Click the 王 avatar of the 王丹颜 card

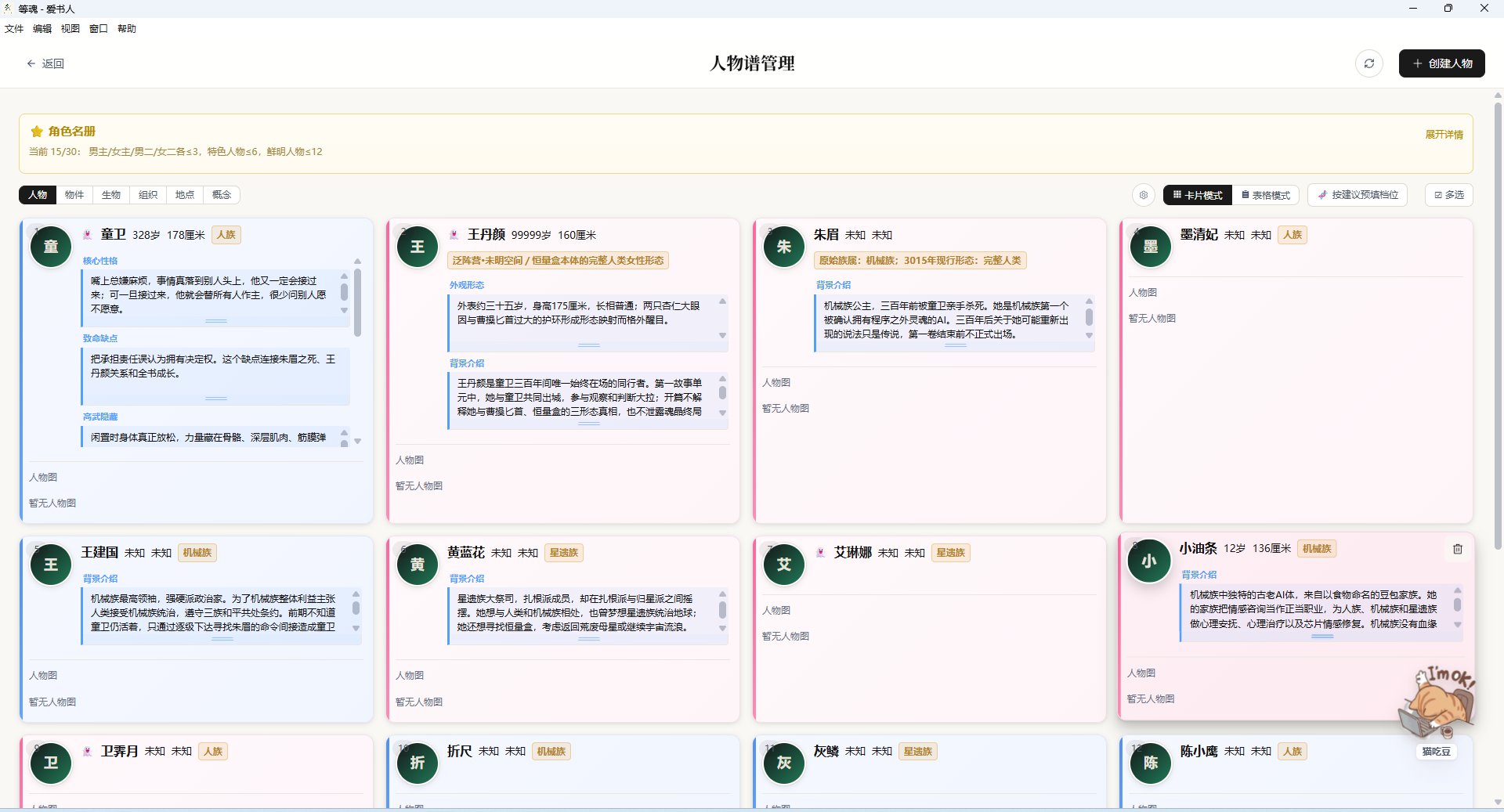click(x=418, y=247)
